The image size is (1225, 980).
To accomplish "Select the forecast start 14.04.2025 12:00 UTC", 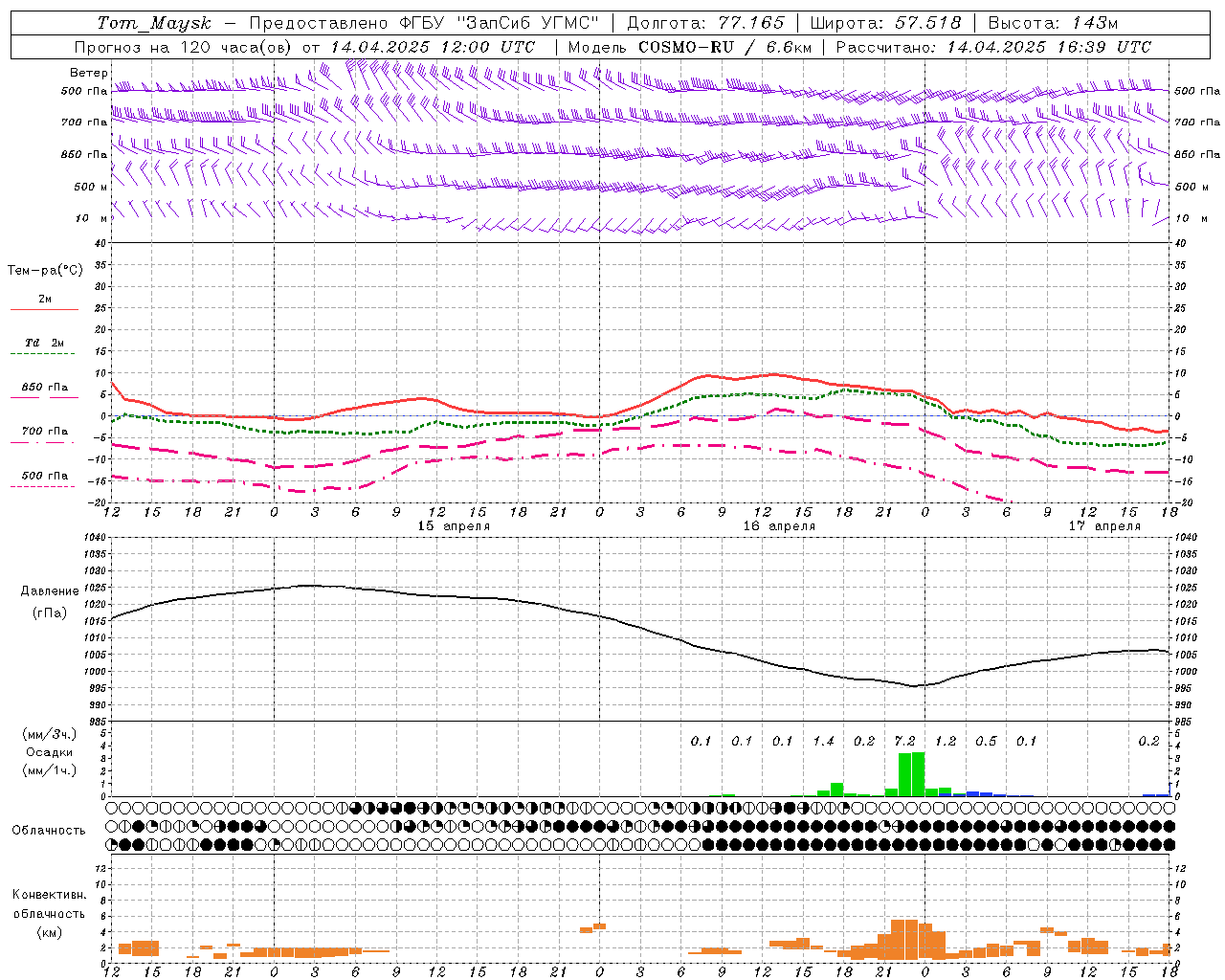I will (433, 47).
